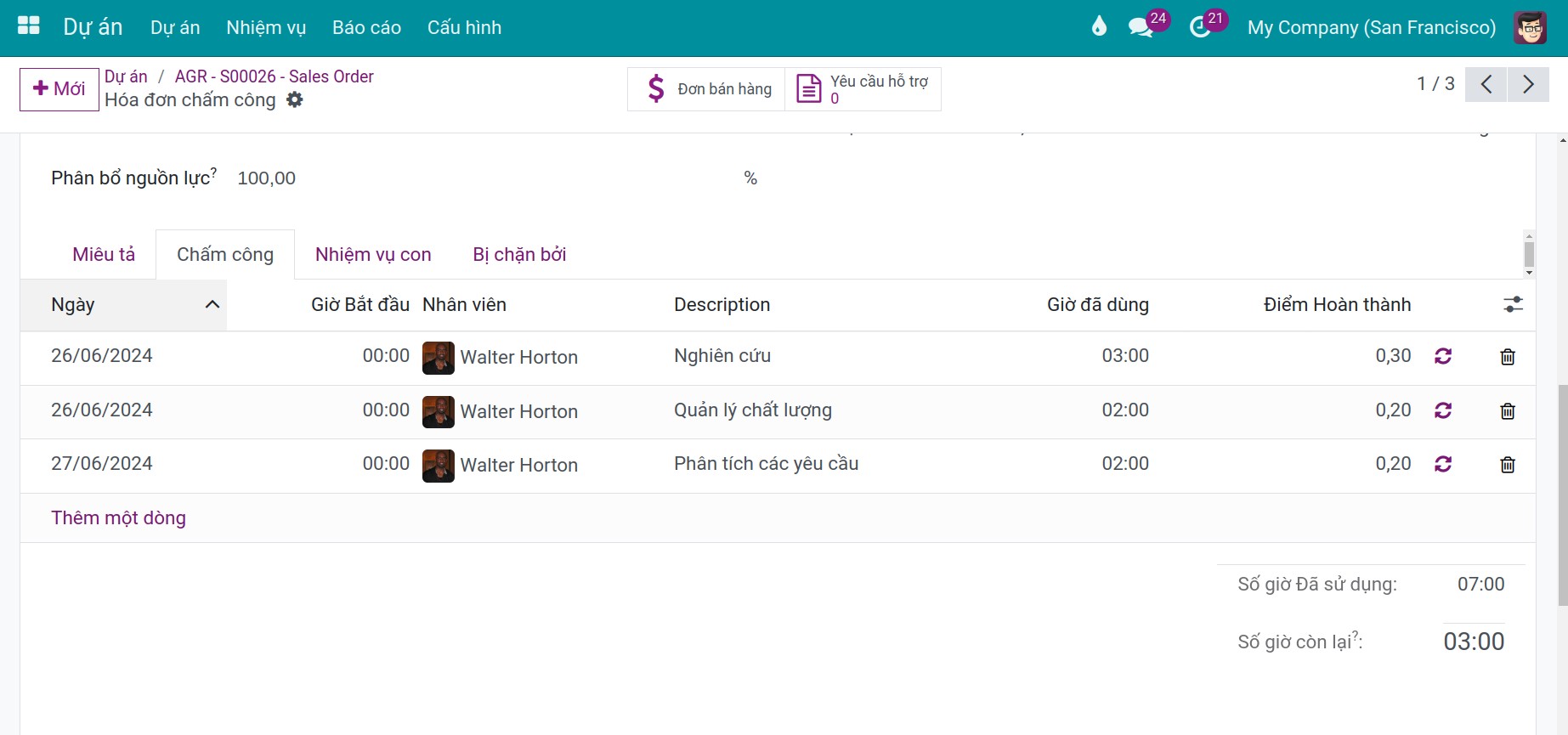Screen dimensions: 1568x735
Task: Click the Mới button
Action: coord(59,89)
